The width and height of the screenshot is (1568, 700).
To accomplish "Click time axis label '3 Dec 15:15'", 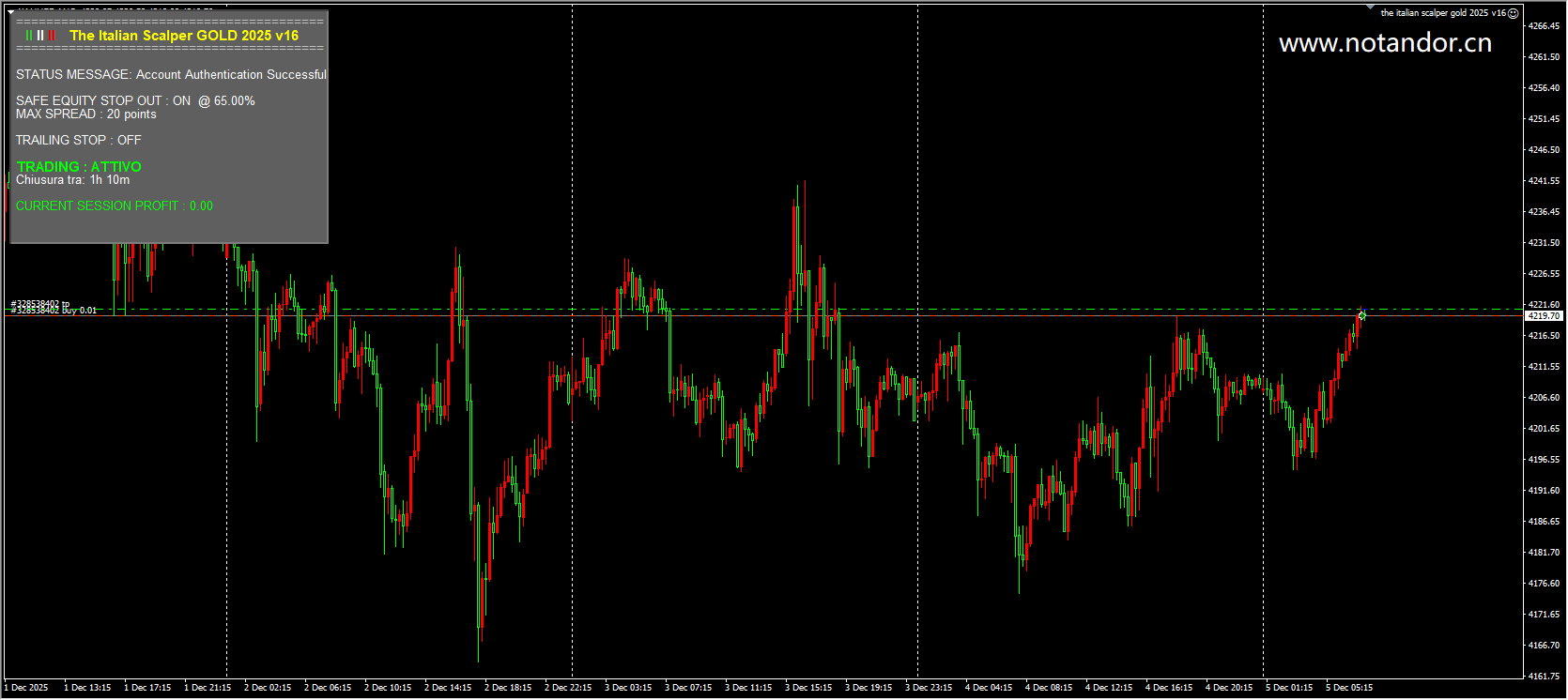I will click(x=808, y=688).
